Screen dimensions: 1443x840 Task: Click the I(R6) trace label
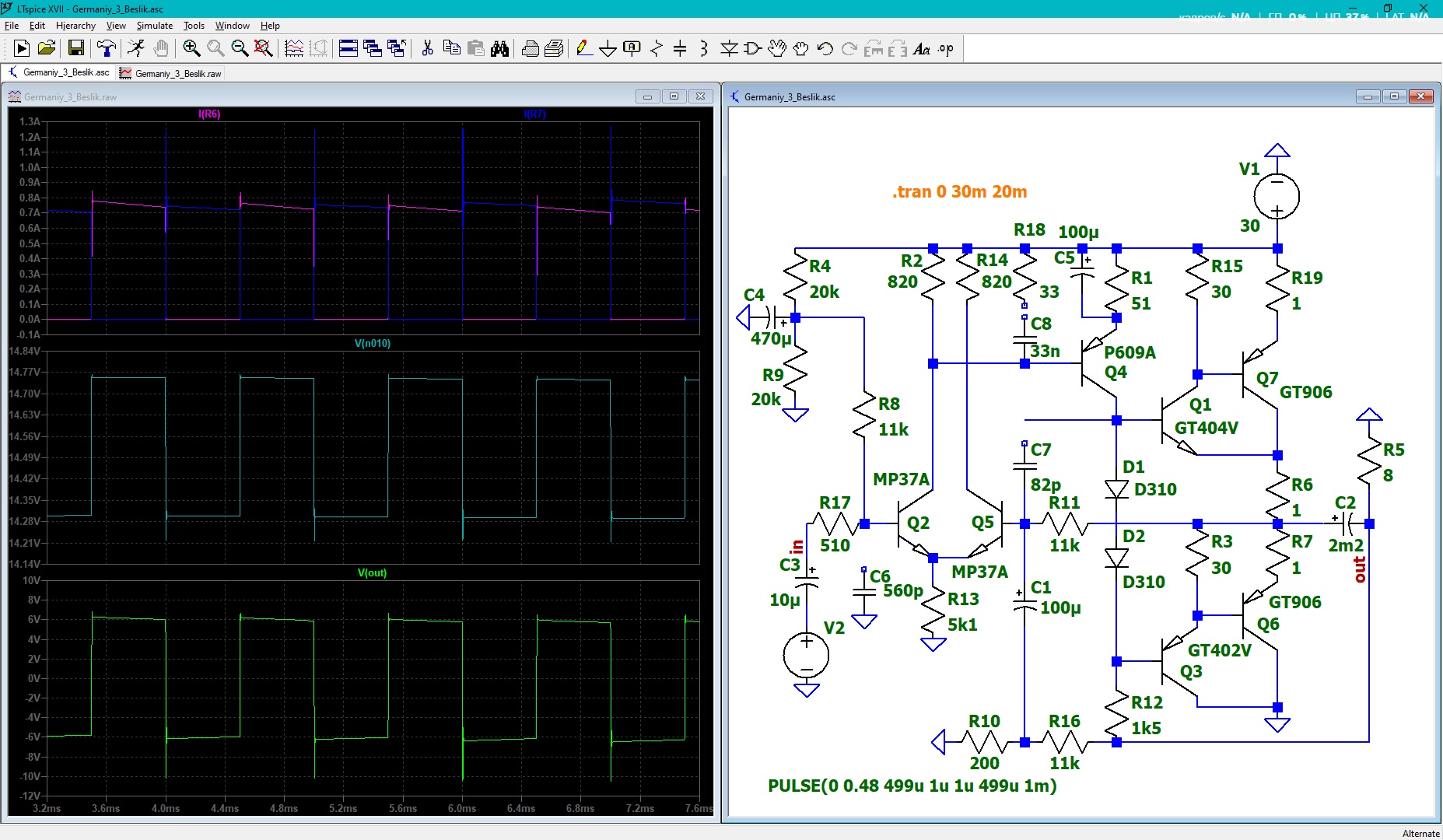(x=209, y=114)
